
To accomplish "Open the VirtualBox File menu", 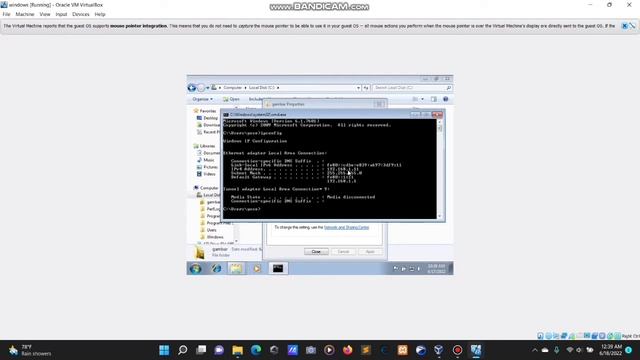I will pyautogui.click(x=6, y=14).
